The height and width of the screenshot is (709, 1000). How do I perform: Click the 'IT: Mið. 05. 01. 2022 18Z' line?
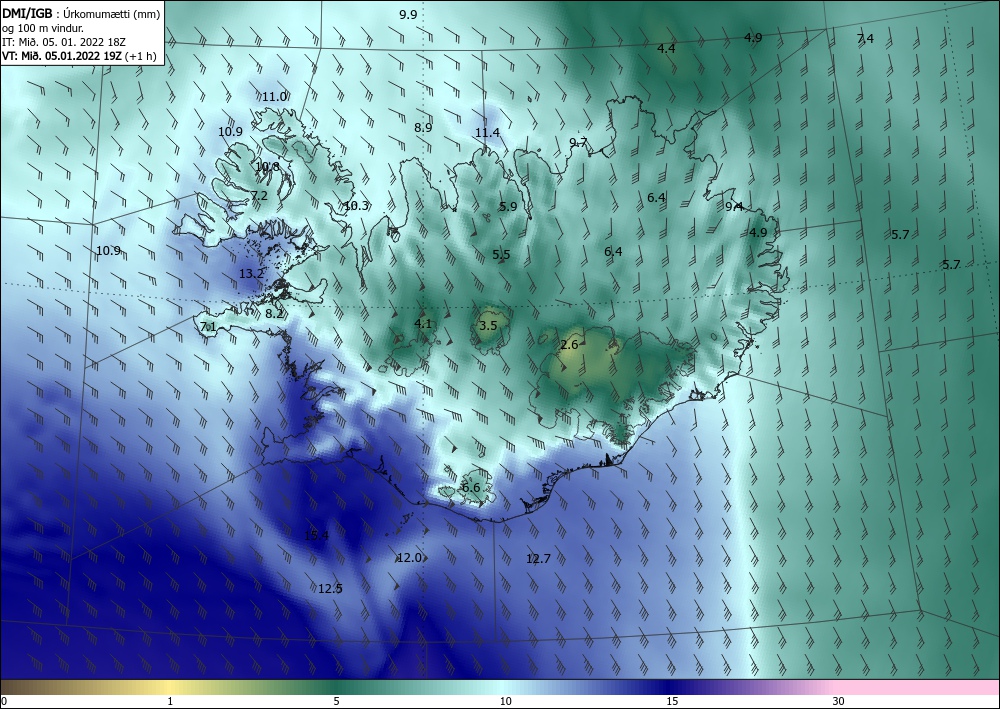[x=64, y=42]
